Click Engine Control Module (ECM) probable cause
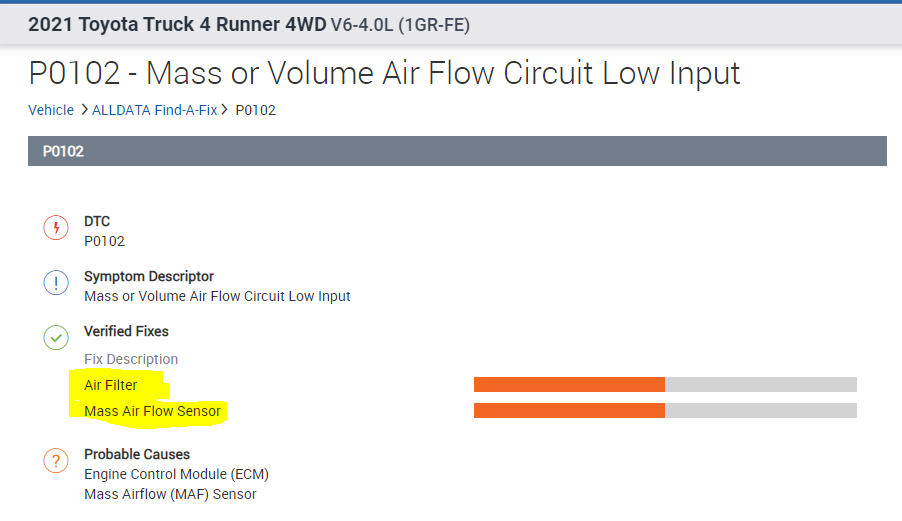Viewport: 902px width, 521px height. (176, 474)
